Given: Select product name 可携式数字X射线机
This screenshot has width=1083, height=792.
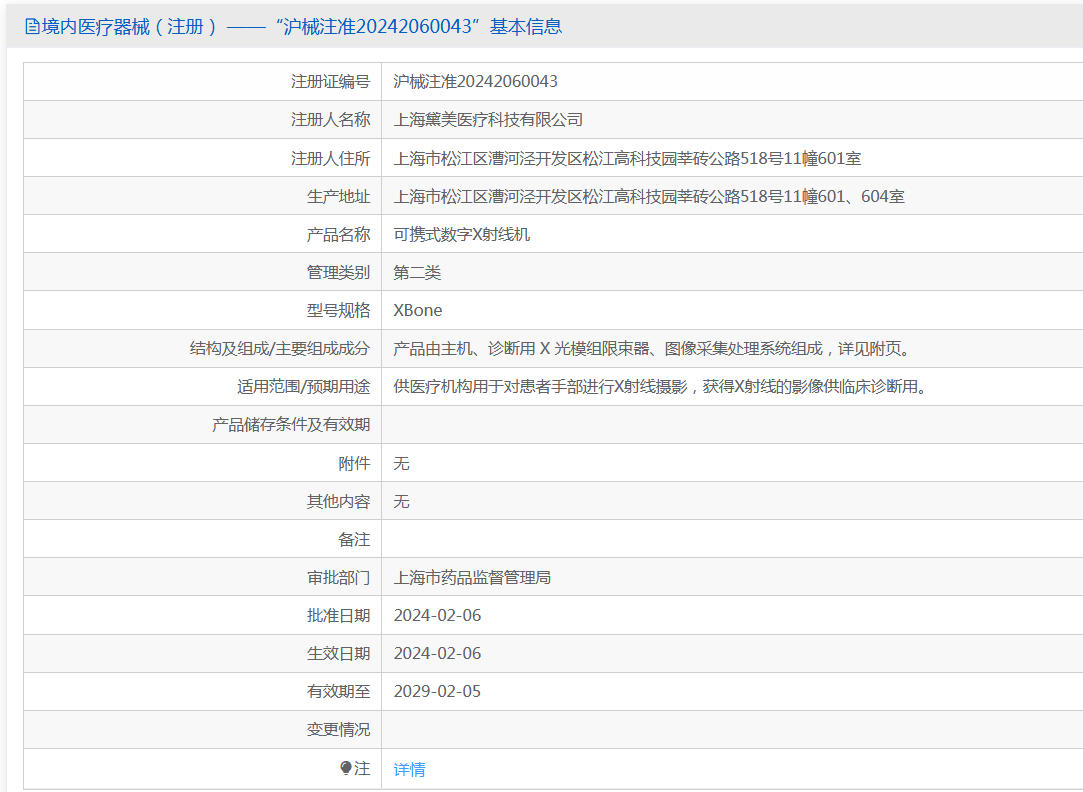Looking at the screenshot, I should pos(461,235).
